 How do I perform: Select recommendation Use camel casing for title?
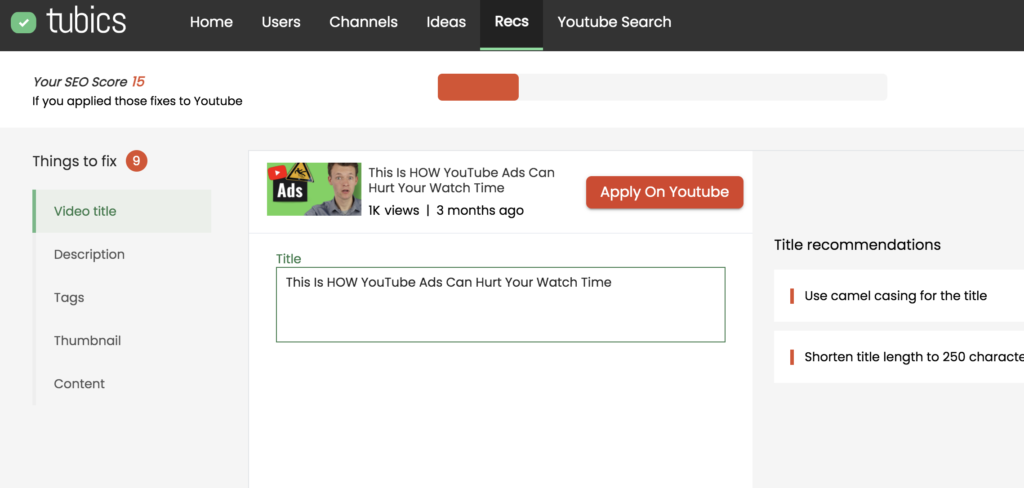[x=899, y=296]
